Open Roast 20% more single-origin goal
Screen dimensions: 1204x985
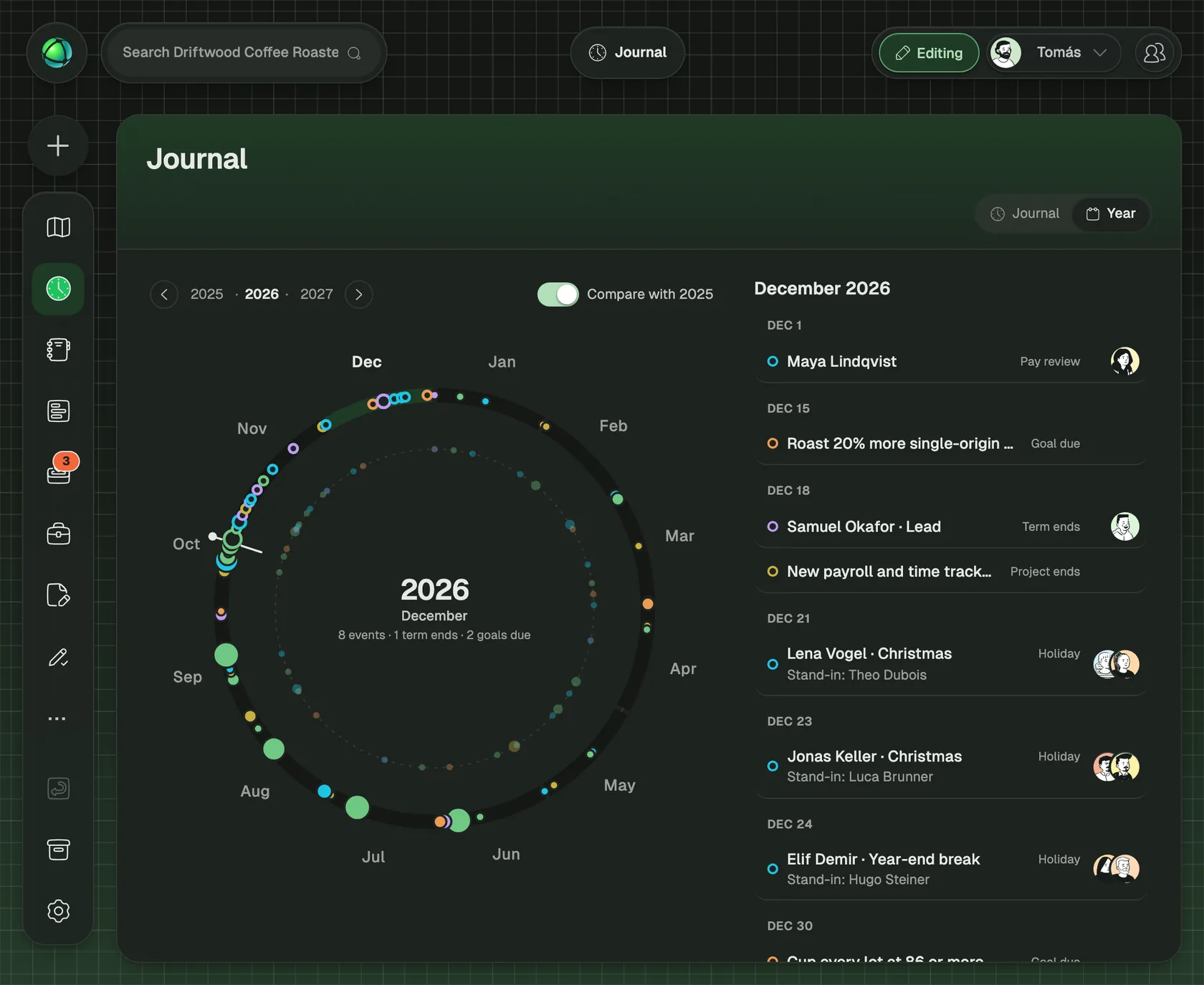[x=950, y=443]
